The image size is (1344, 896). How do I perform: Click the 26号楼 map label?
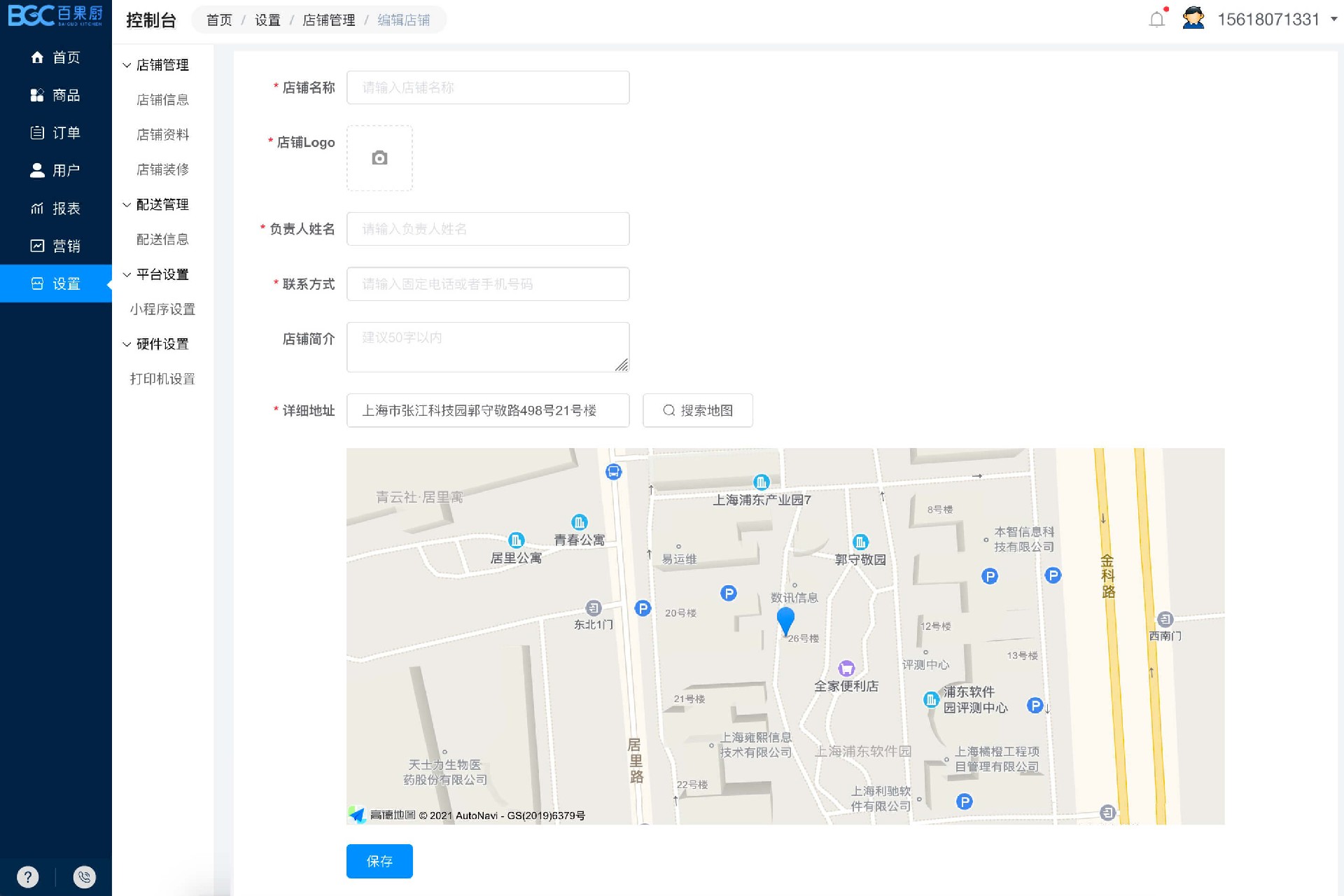[x=803, y=638]
